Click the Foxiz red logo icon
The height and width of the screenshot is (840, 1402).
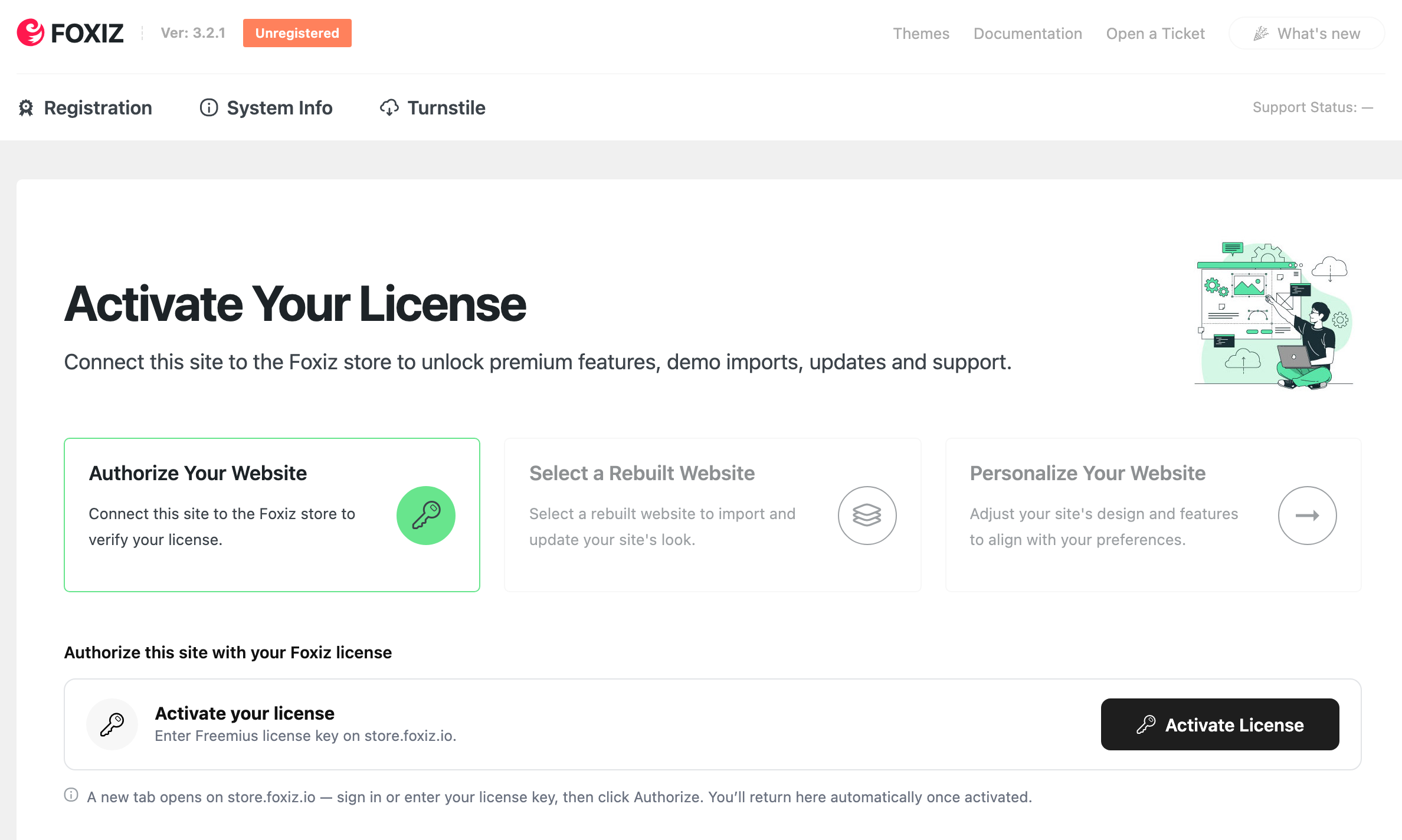(x=31, y=32)
